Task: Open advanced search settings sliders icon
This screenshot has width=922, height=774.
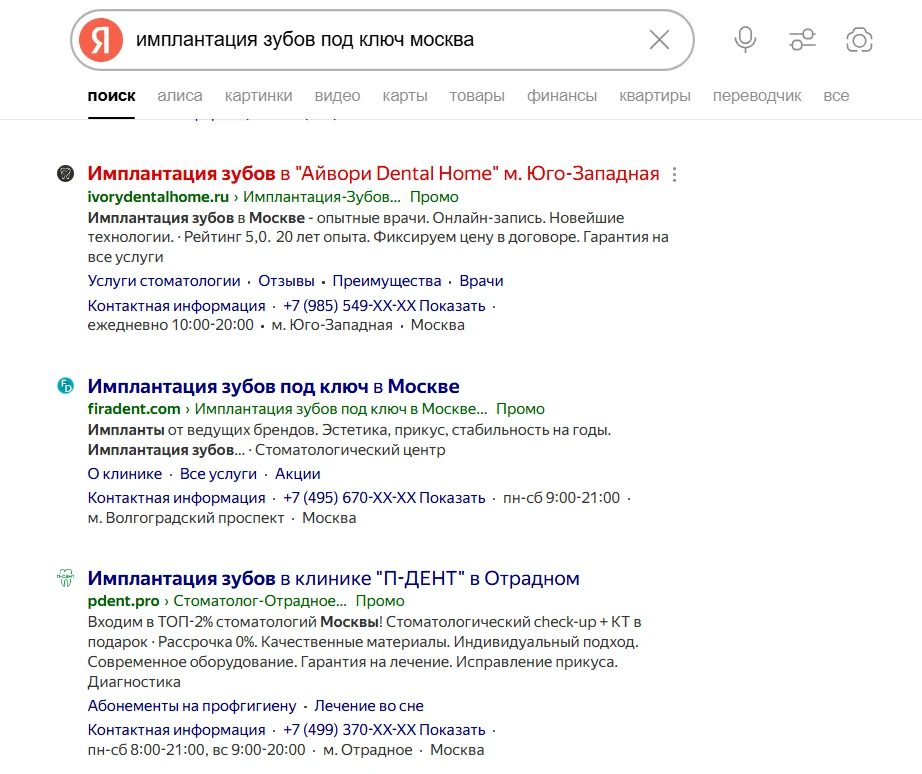Action: (801, 39)
